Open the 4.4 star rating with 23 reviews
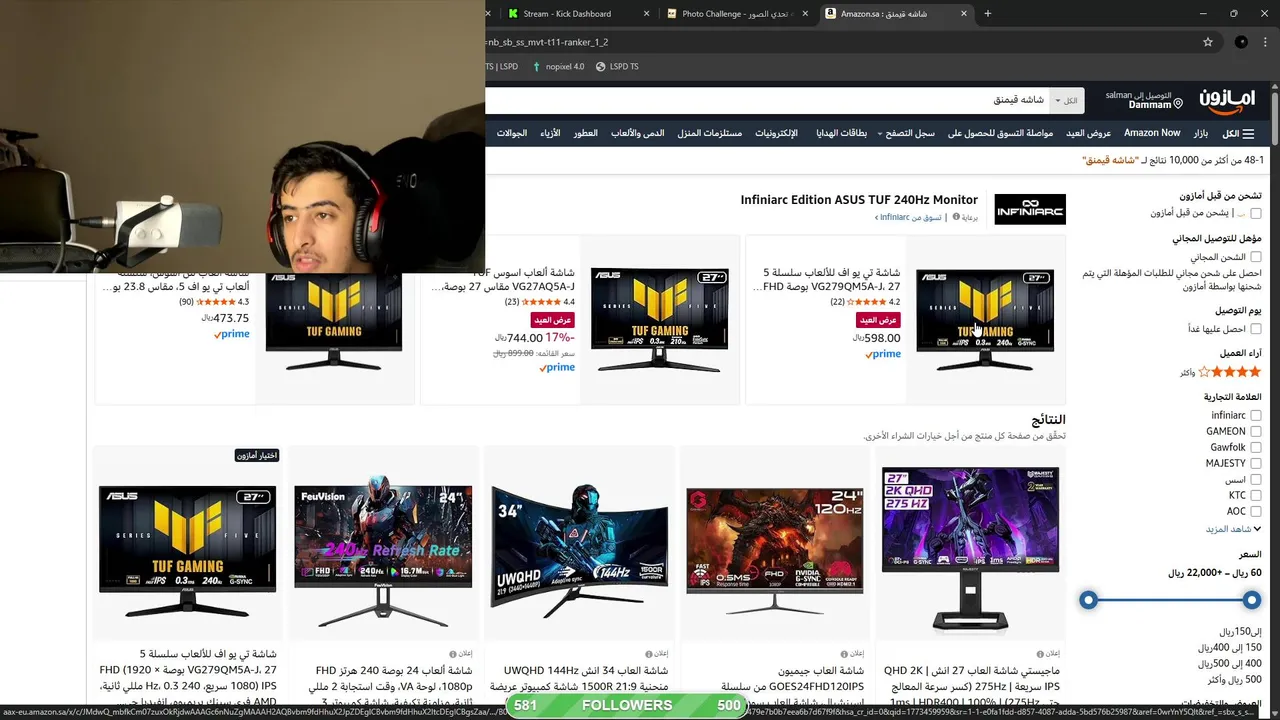1280x720 pixels. pyautogui.click(x=540, y=302)
